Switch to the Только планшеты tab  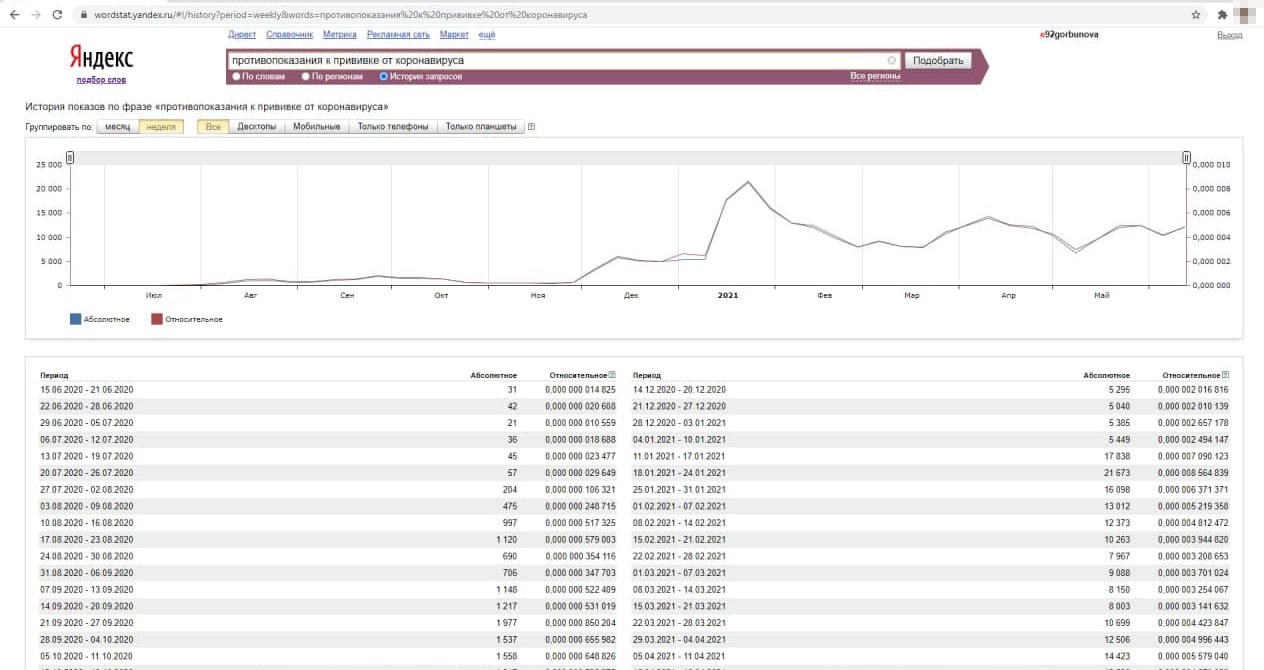481,127
